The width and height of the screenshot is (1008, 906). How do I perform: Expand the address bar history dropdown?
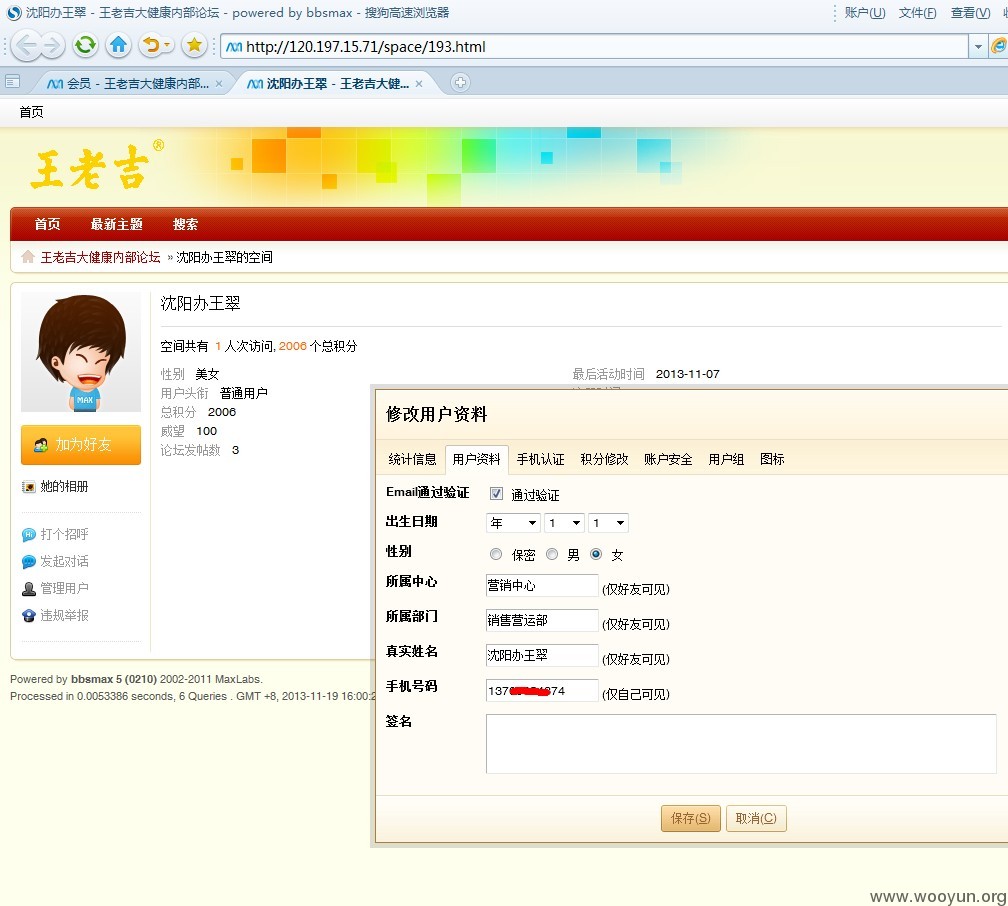(x=978, y=46)
